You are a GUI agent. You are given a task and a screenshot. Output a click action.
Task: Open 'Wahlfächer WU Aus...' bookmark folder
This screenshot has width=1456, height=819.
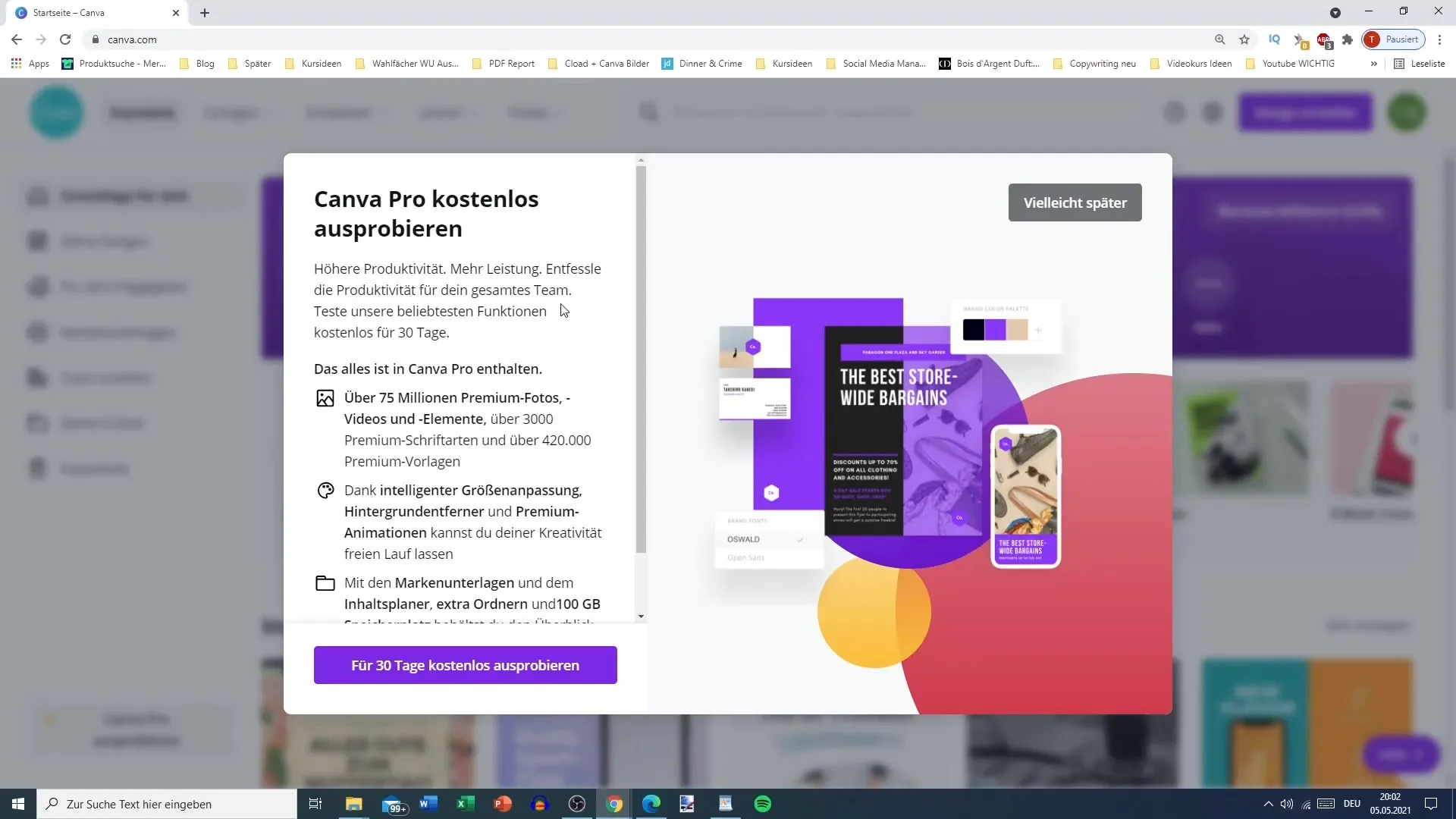[407, 64]
